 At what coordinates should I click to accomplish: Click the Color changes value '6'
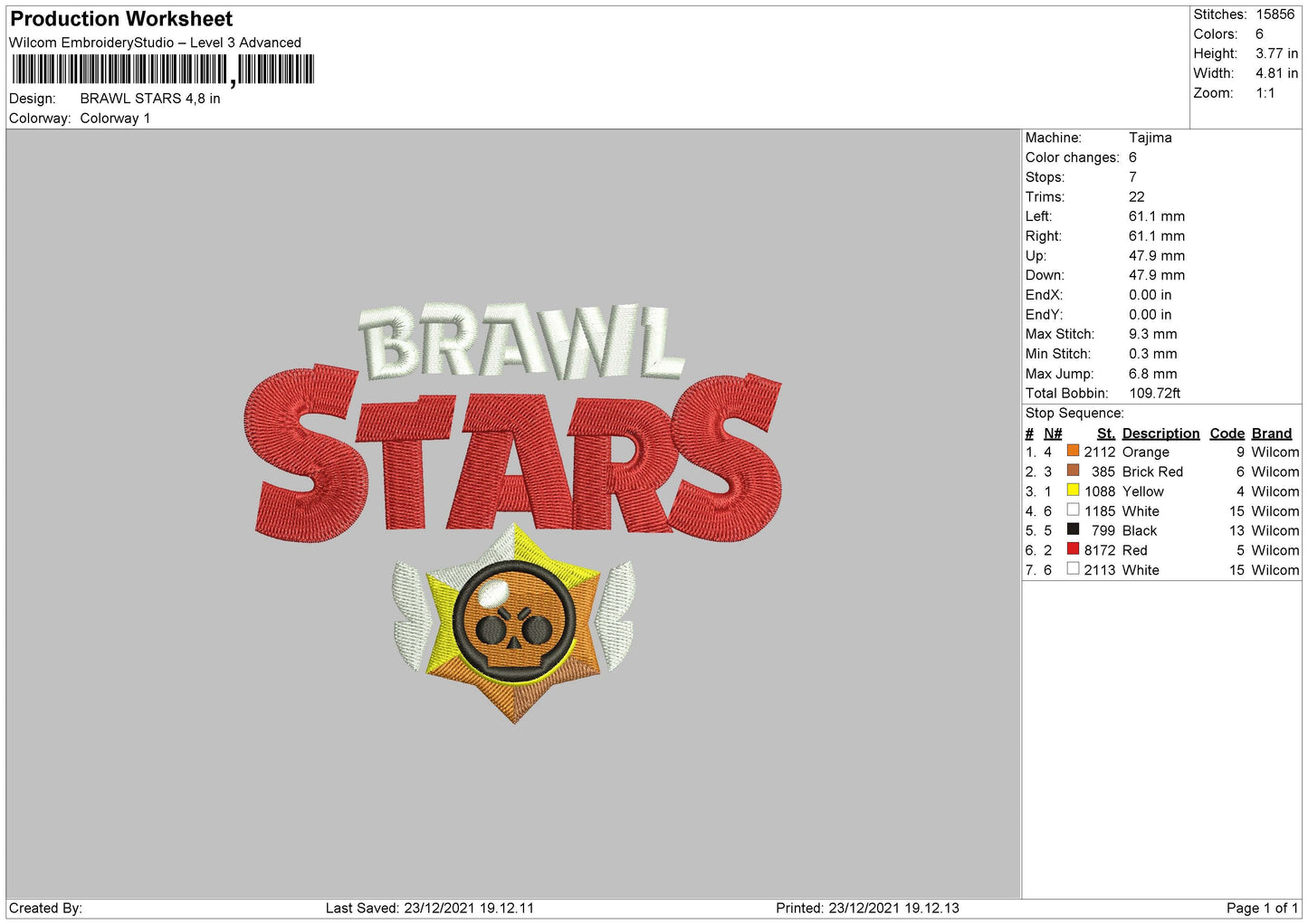(x=1132, y=157)
